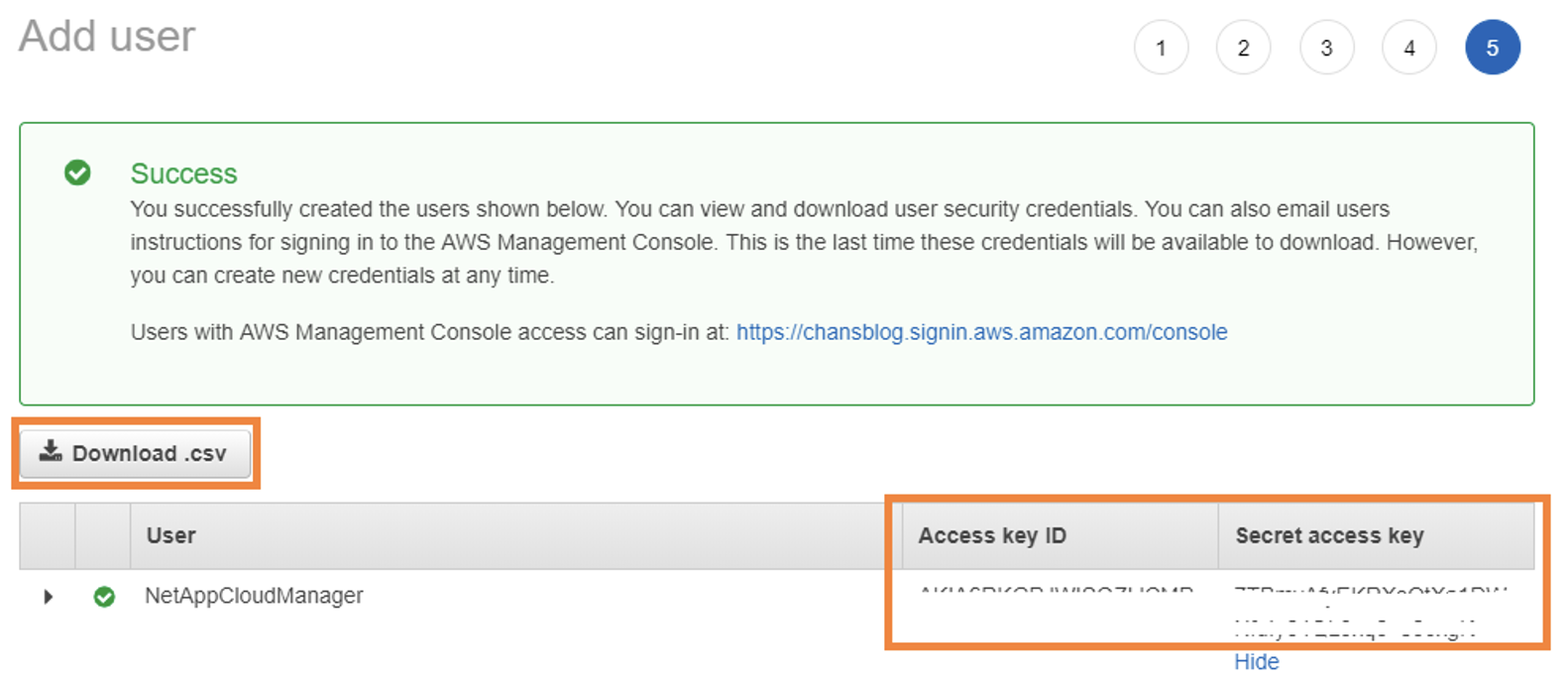
Task: Hide the secret access key
Action: [x=1256, y=662]
